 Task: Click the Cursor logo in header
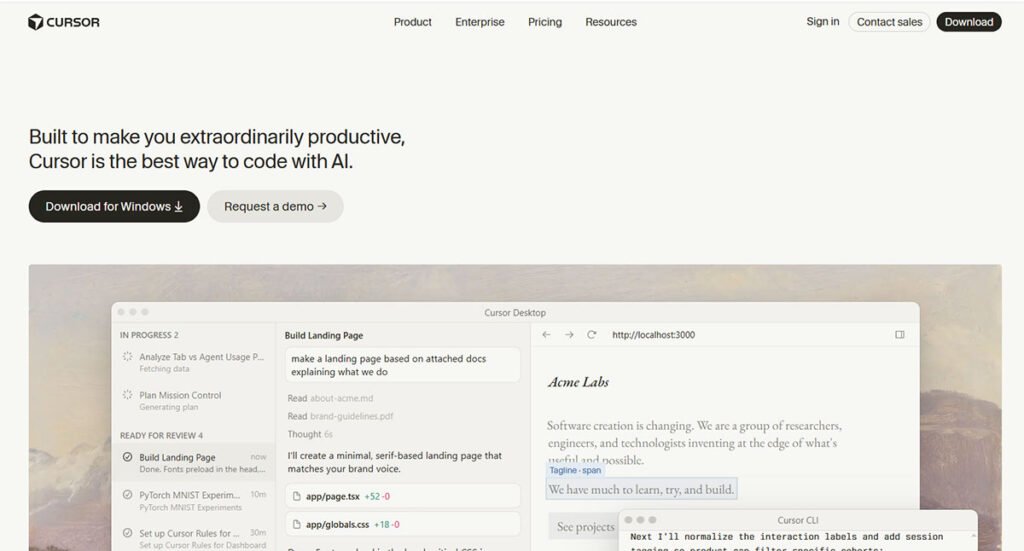63,22
